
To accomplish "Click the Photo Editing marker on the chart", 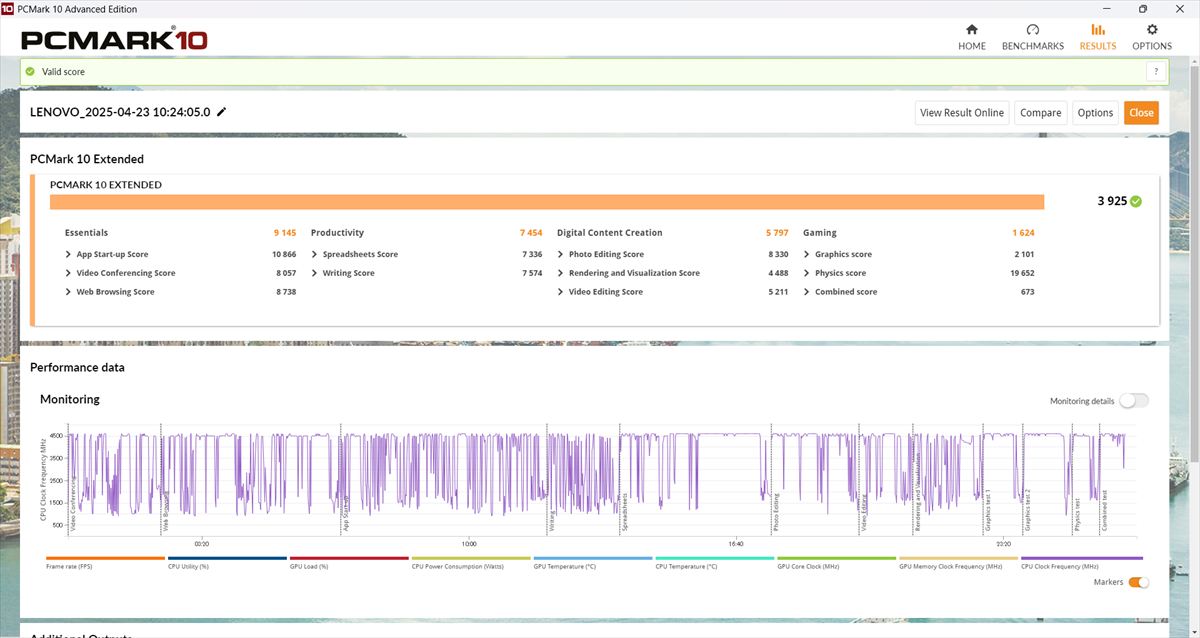I will 775,513.
